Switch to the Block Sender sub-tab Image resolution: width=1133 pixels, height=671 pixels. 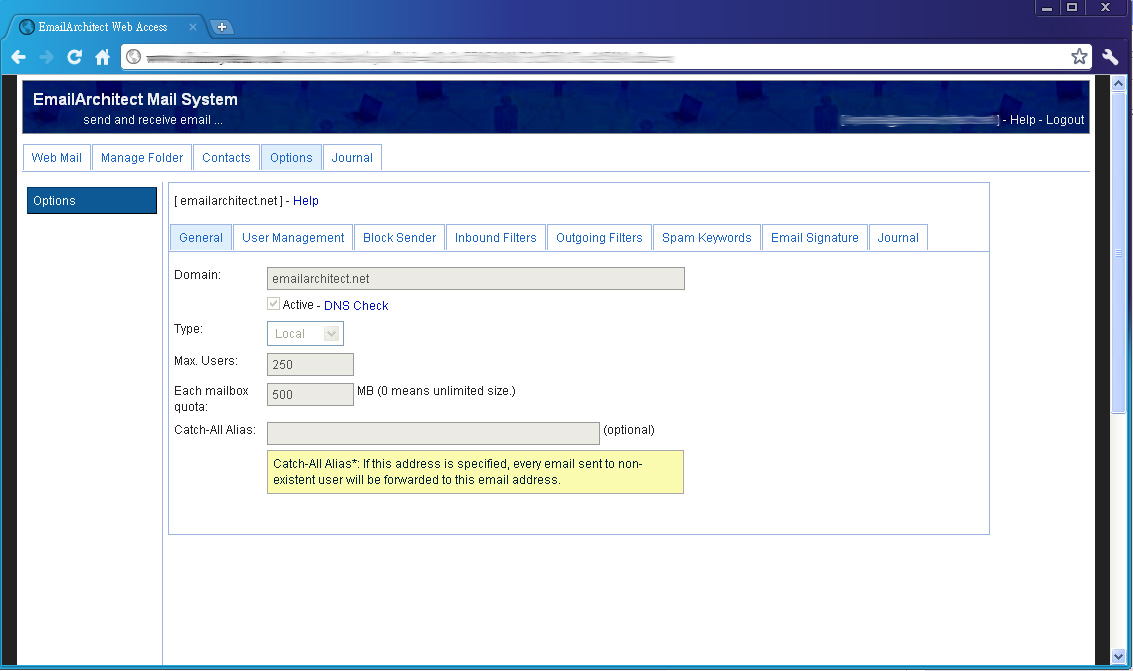coord(400,238)
